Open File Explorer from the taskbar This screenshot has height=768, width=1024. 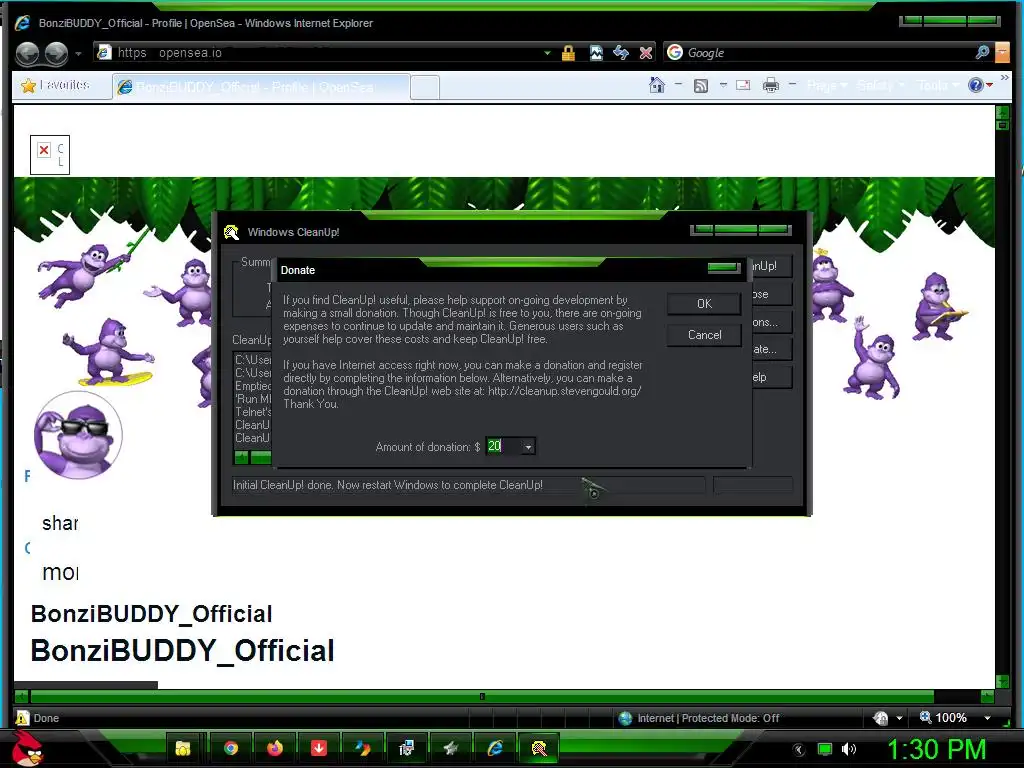pos(182,748)
